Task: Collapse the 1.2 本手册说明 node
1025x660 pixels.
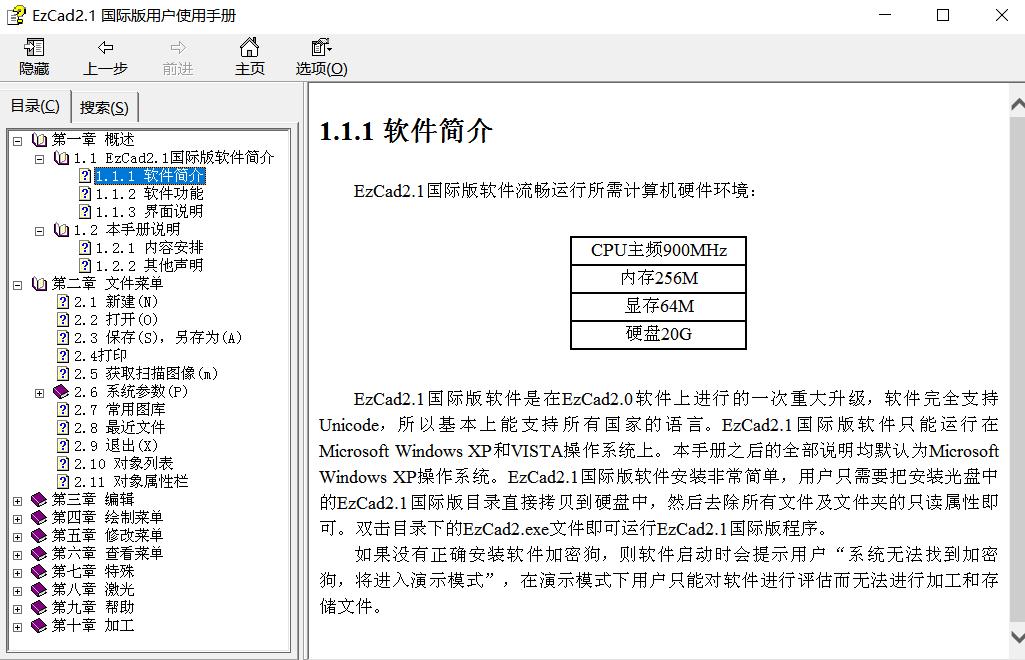Action: pyautogui.click(x=40, y=231)
